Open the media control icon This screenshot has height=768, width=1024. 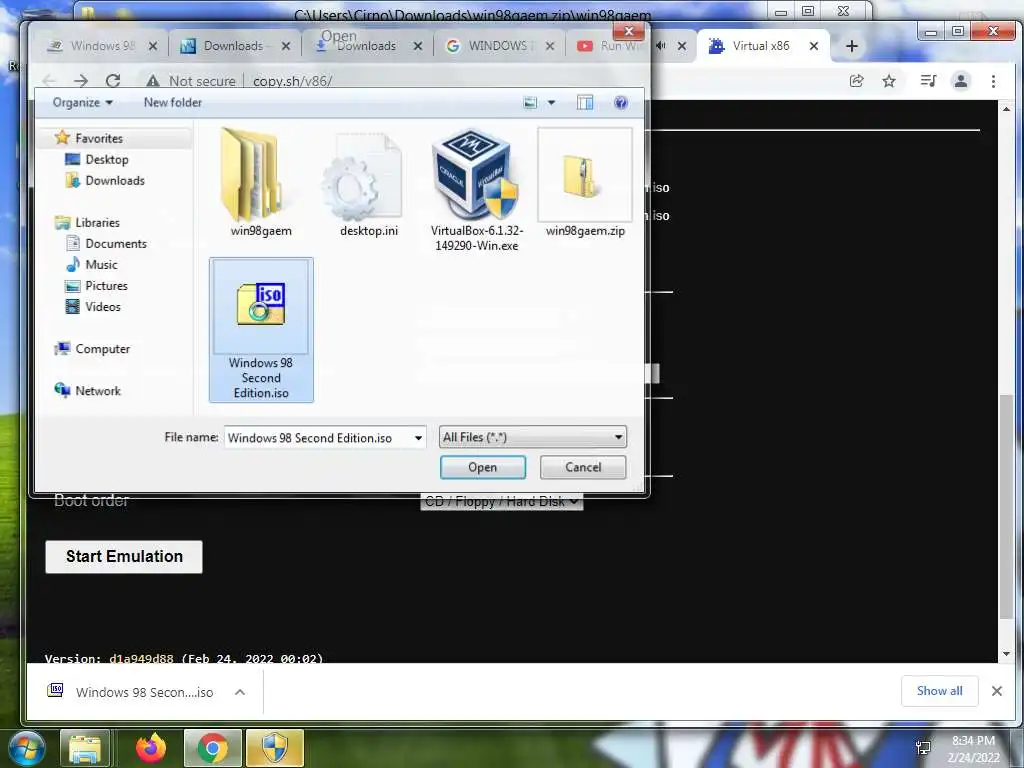[928, 81]
